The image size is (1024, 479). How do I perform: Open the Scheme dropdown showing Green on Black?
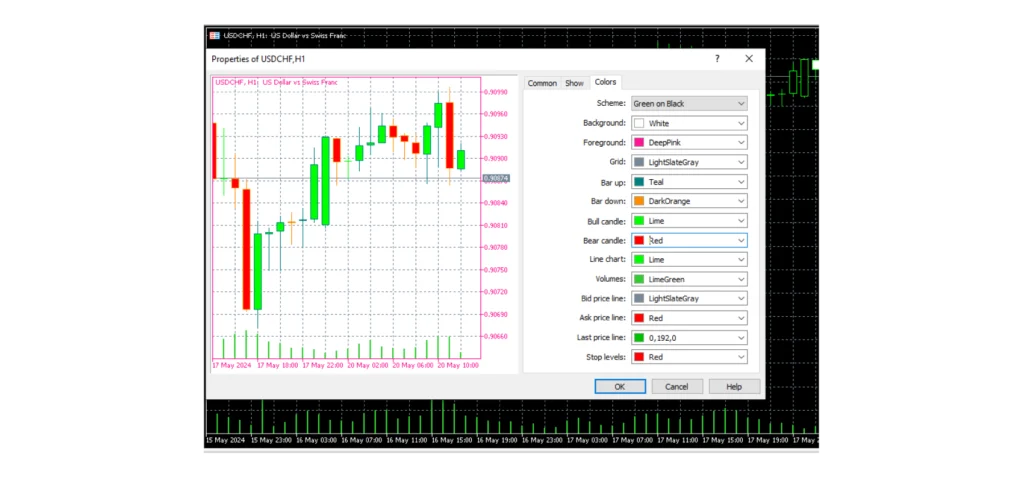tap(689, 103)
